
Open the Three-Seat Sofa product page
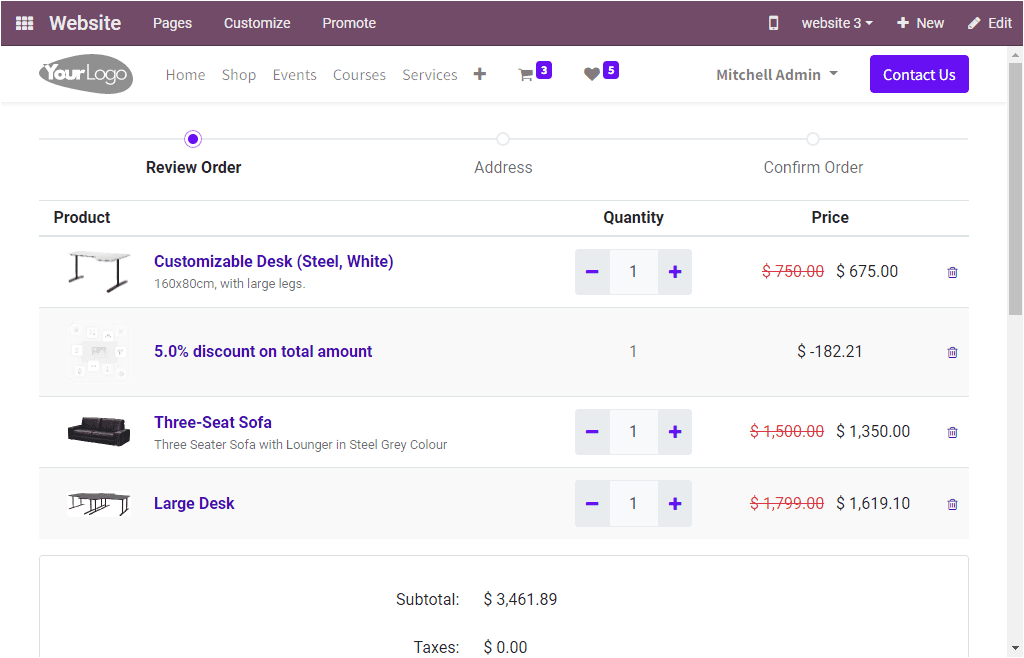213,422
